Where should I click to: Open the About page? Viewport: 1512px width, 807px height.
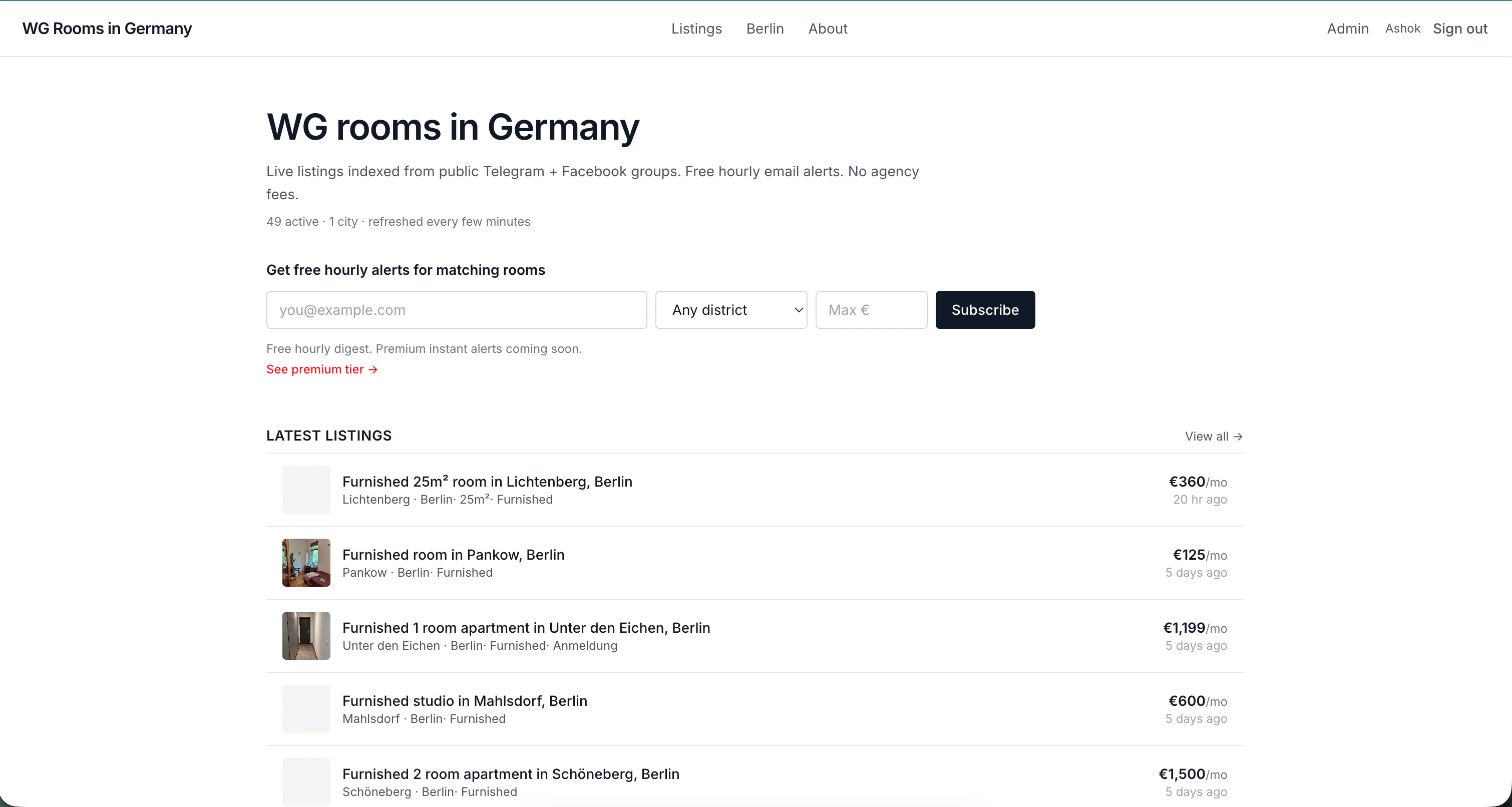click(x=828, y=28)
